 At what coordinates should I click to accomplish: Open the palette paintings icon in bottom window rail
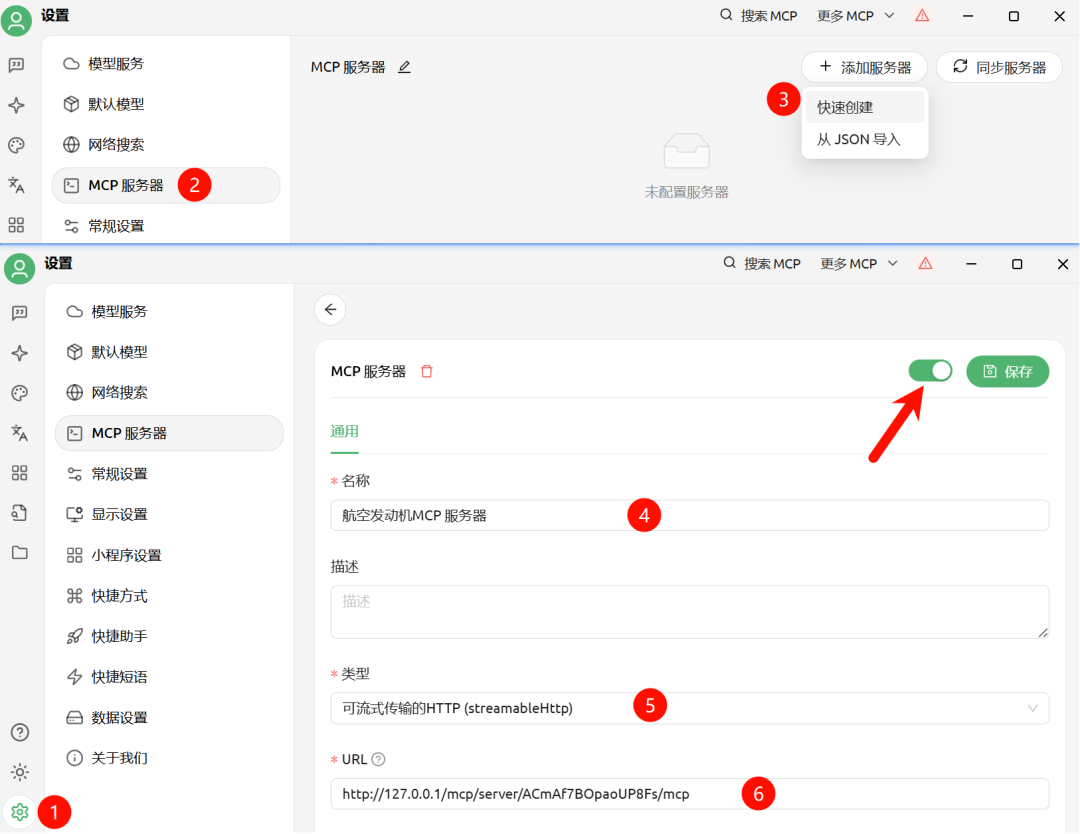[20, 393]
